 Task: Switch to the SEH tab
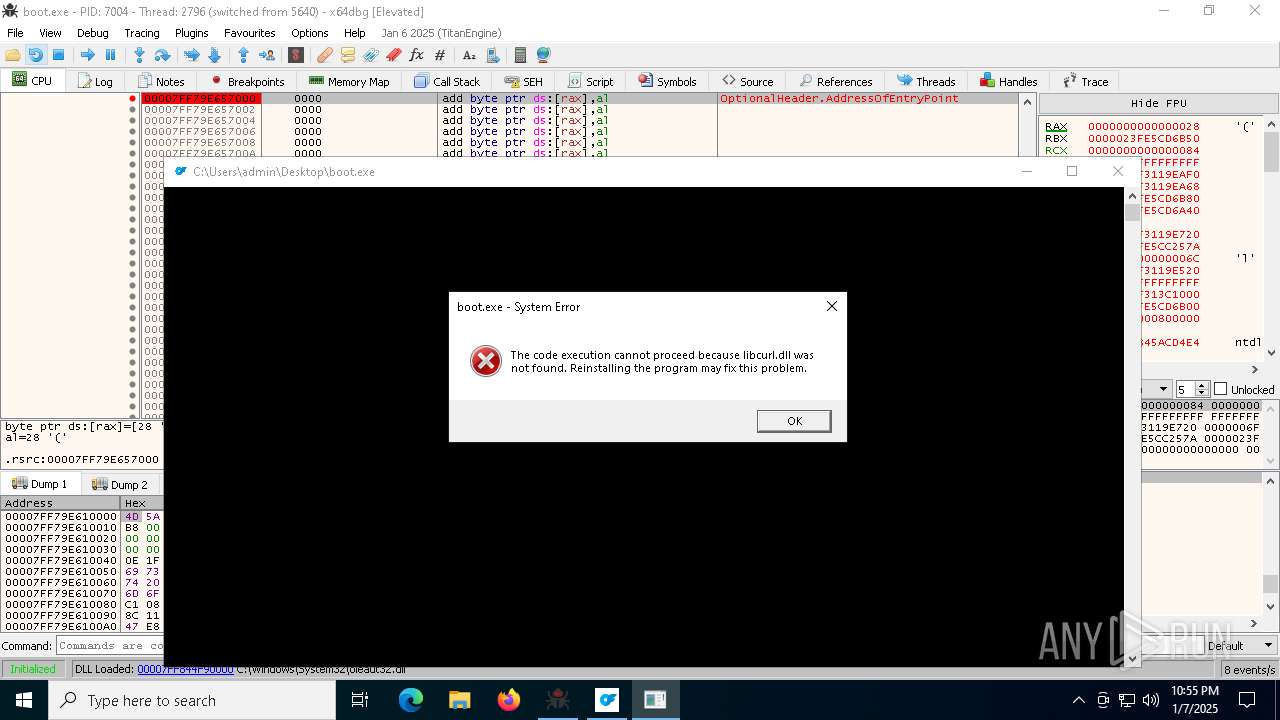[524, 81]
